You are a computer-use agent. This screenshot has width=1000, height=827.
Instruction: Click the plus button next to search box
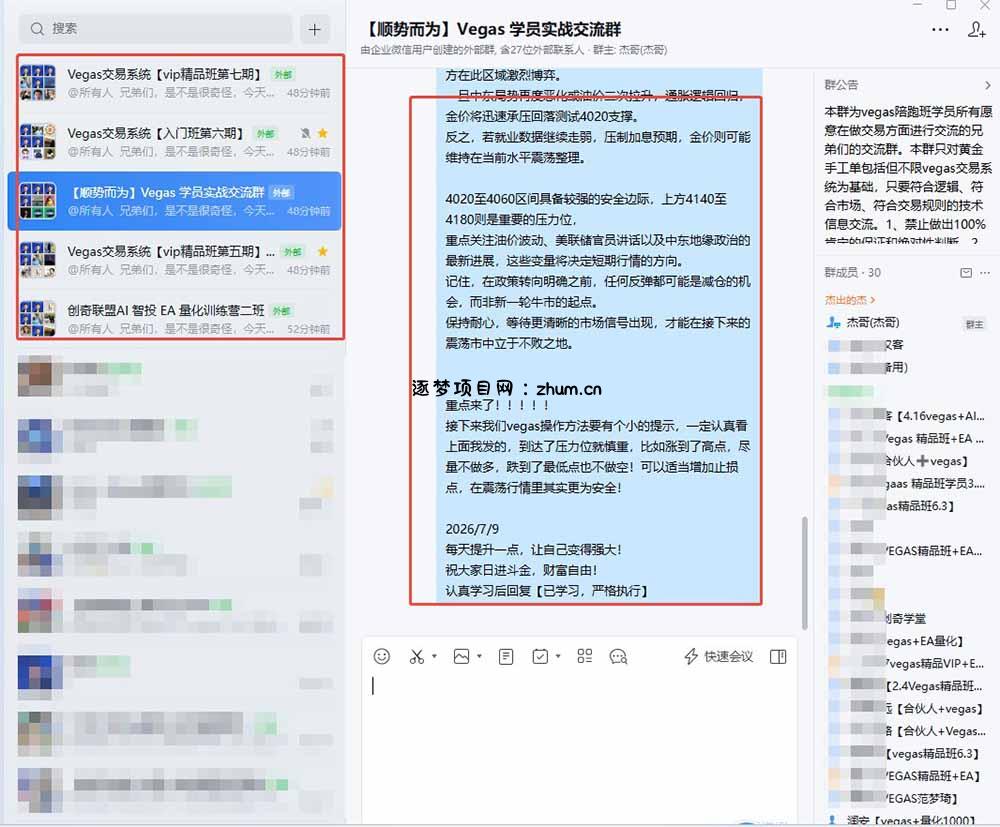pos(314,29)
